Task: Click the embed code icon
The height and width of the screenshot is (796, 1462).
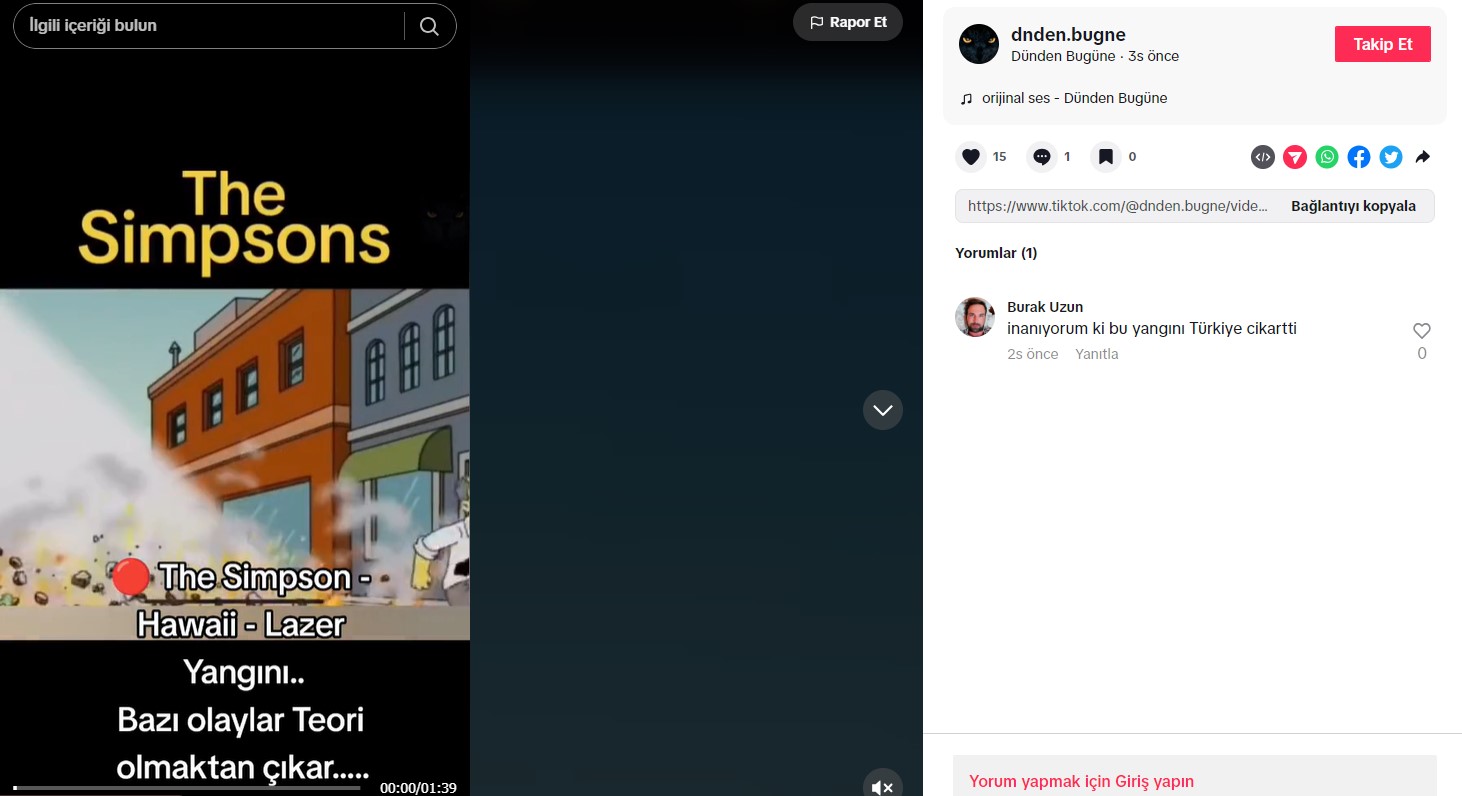Action: point(1263,157)
